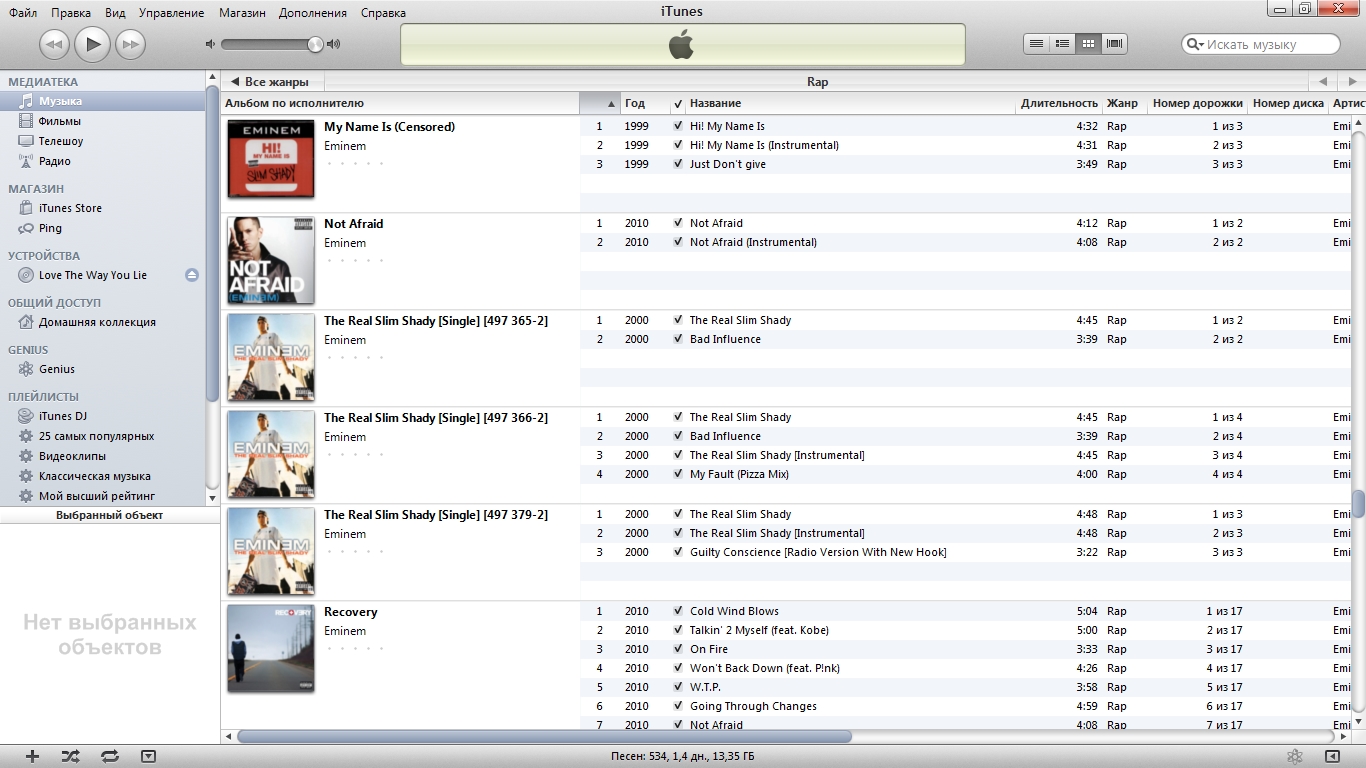Skip to the previous track button

click(54, 44)
